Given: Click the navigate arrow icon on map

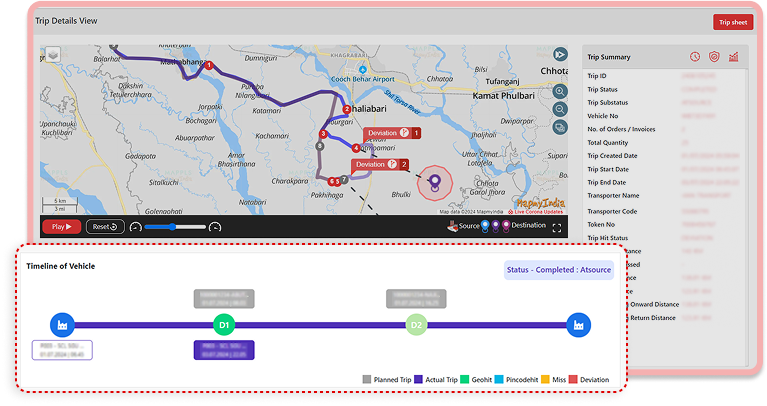Looking at the screenshot, I should [x=561, y=54].
